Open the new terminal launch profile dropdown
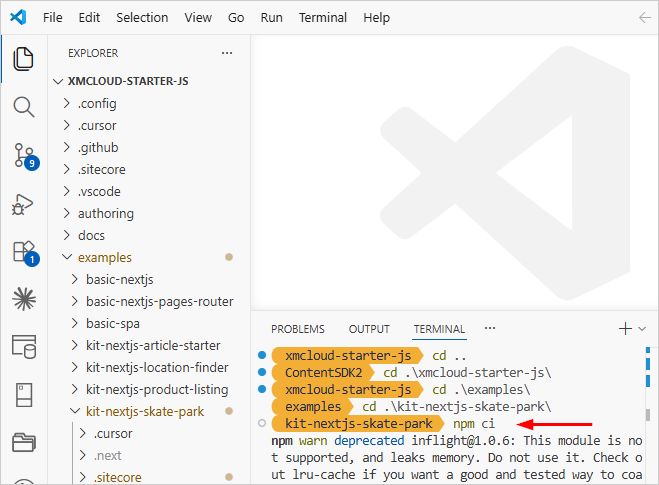 click(x=642, y=329)
